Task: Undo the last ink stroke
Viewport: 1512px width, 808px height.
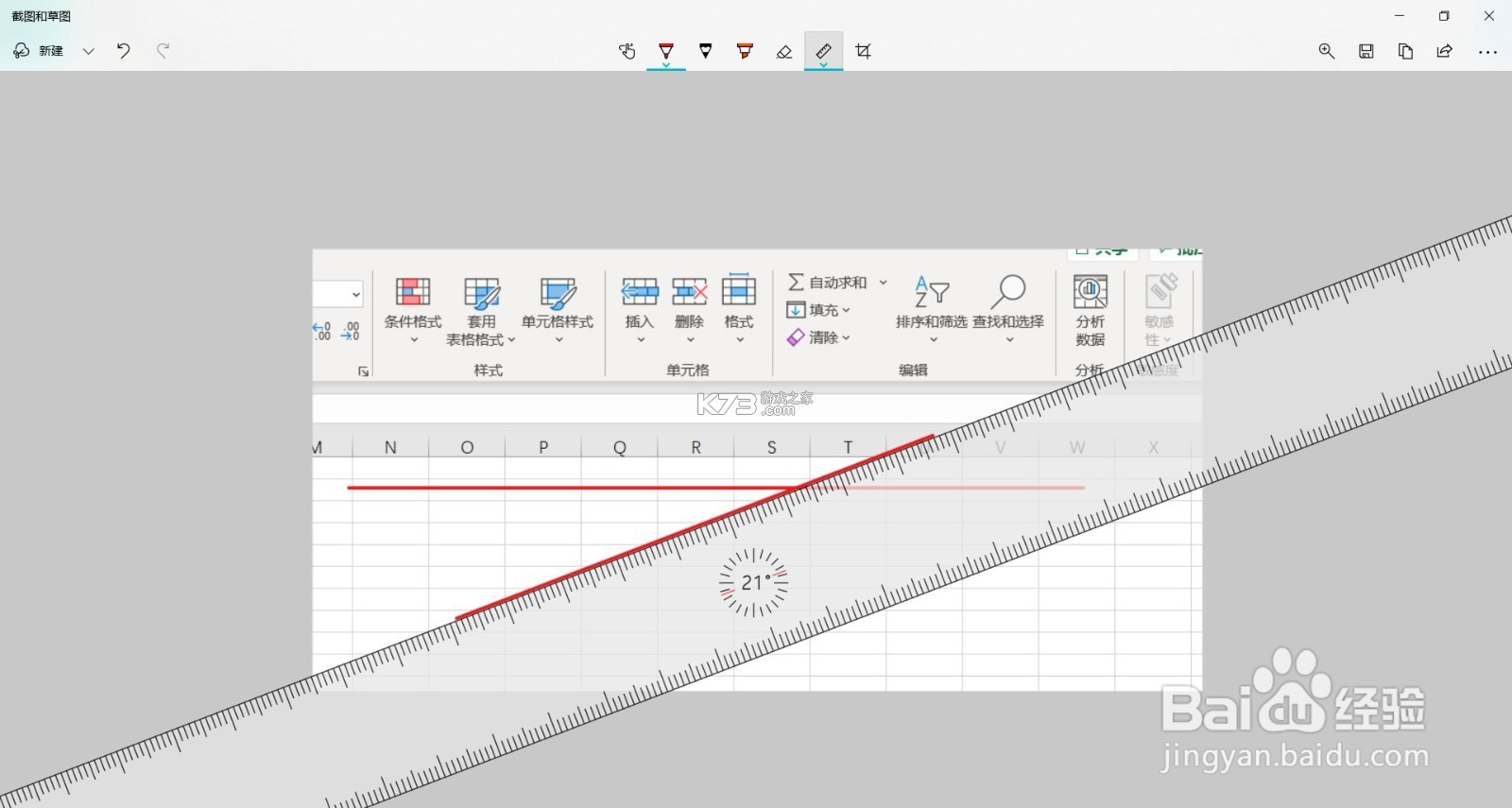Action: [x=124, y=51]
